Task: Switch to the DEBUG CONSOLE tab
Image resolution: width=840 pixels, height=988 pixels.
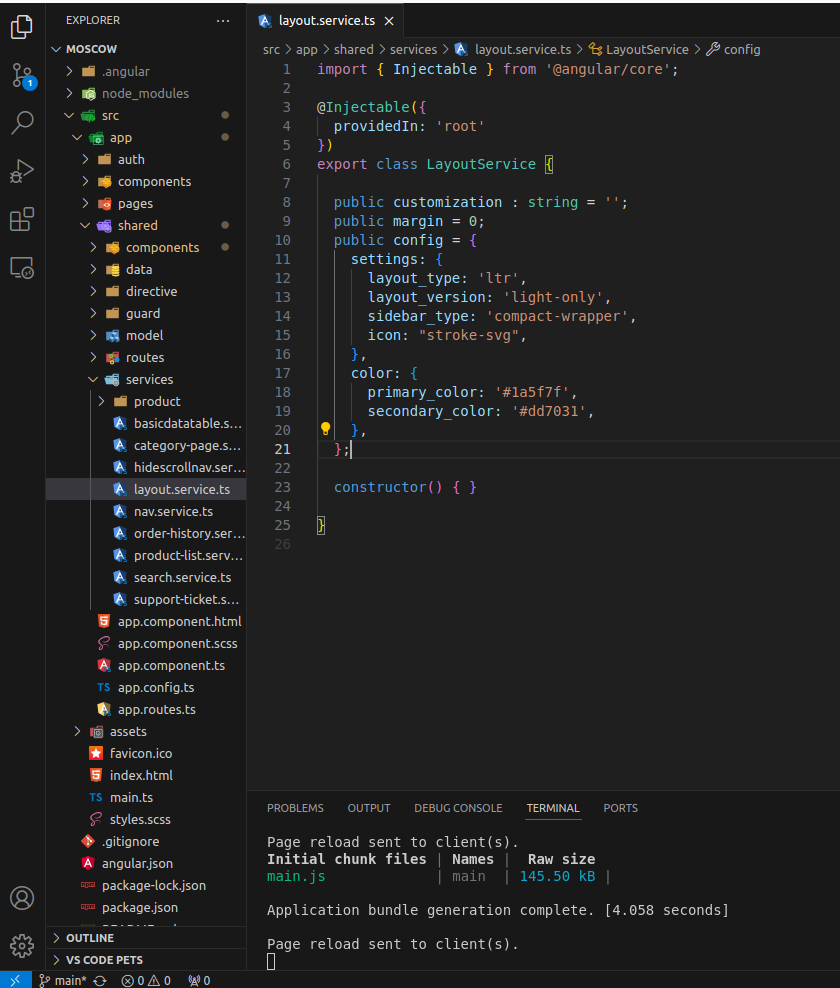Action: click(x=458, y=808)
